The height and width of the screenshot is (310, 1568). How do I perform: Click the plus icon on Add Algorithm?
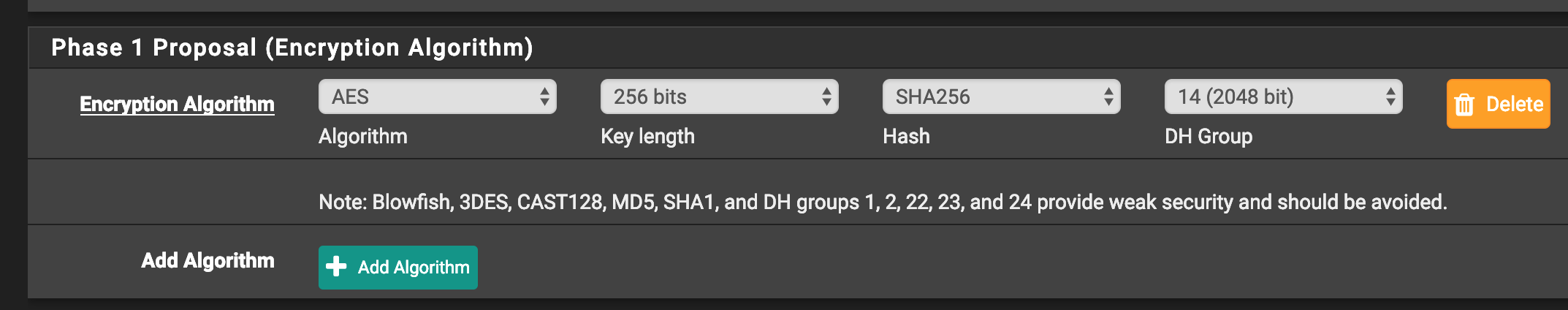336,267
